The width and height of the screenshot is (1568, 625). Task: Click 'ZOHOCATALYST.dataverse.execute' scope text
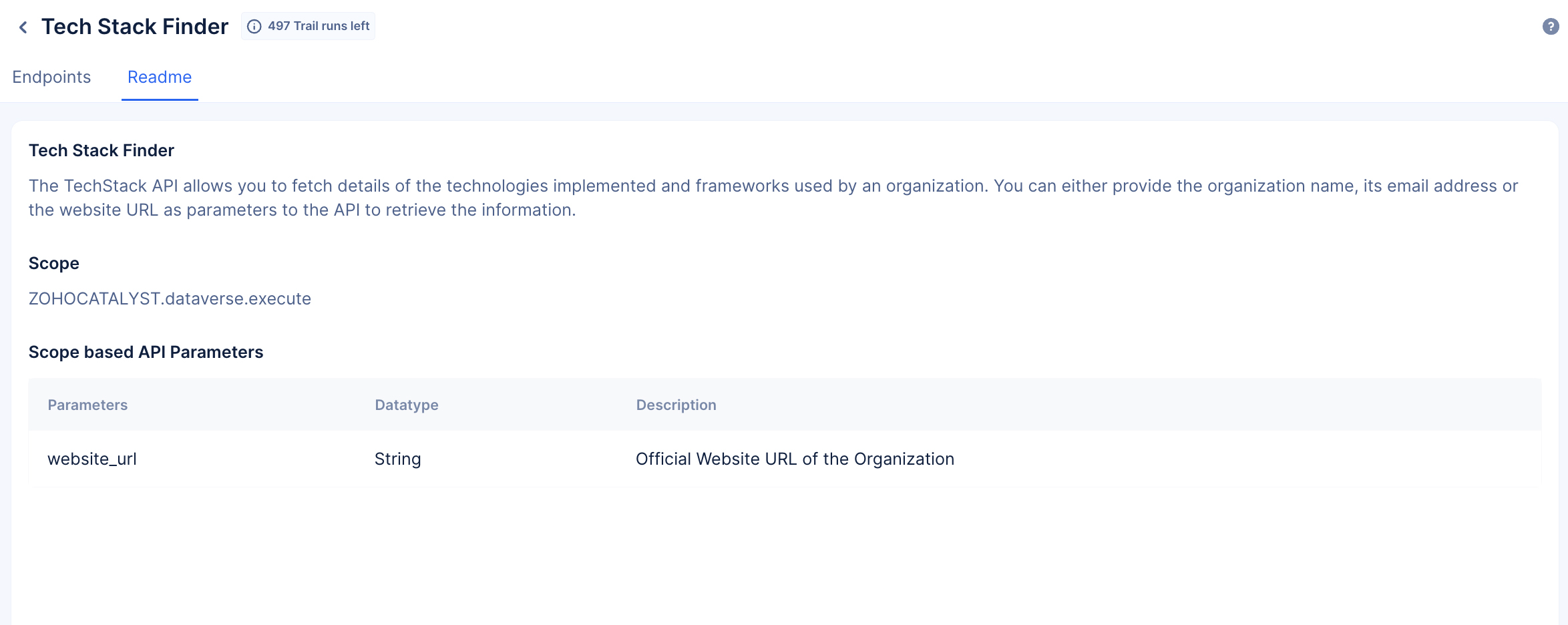[x=170, y=298]
